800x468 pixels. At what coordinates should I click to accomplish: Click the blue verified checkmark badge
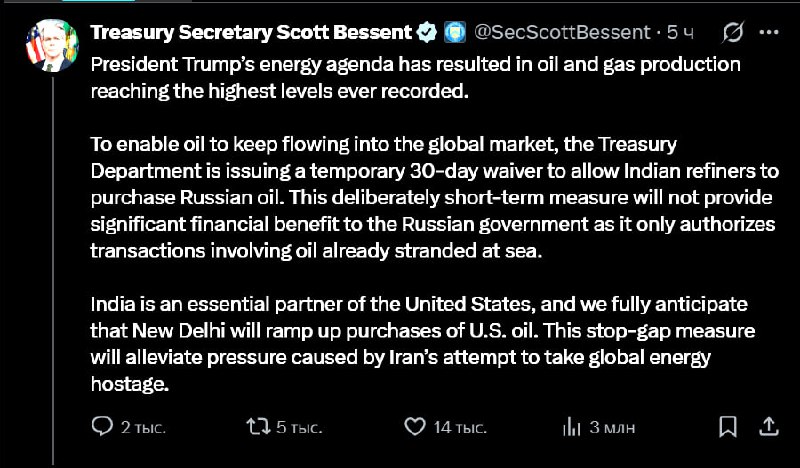(x=426, y=33)
